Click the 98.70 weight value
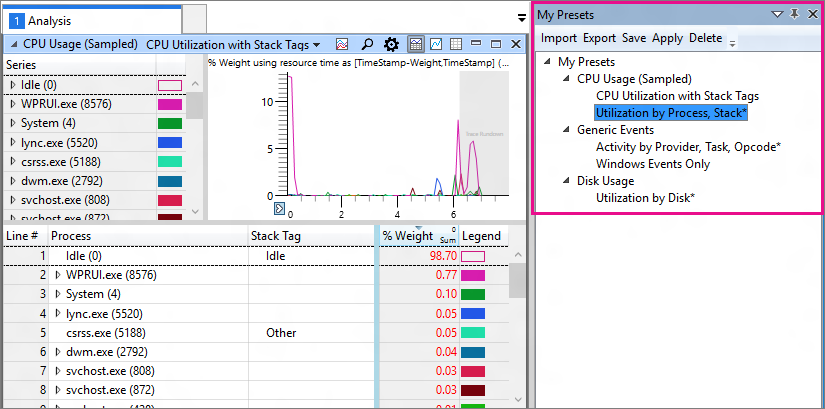The image size is (825, 409). [x=445, y=256]
